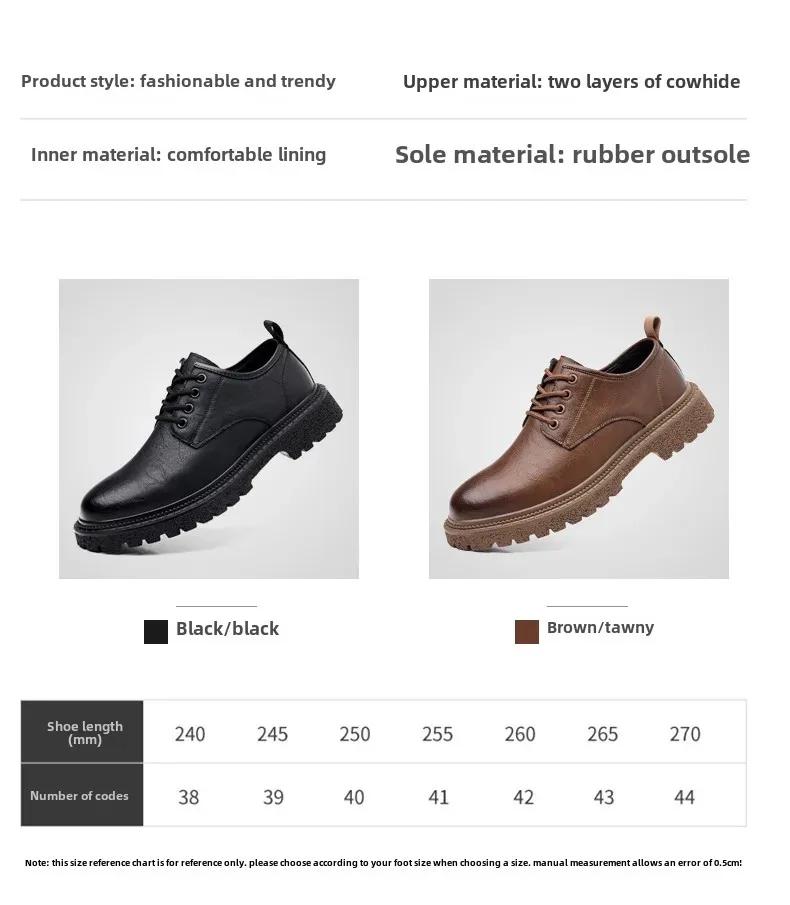Click the Black/black label
Image resolution: width=790 pixels, height=905 pixels.
(x=227, y=629)
